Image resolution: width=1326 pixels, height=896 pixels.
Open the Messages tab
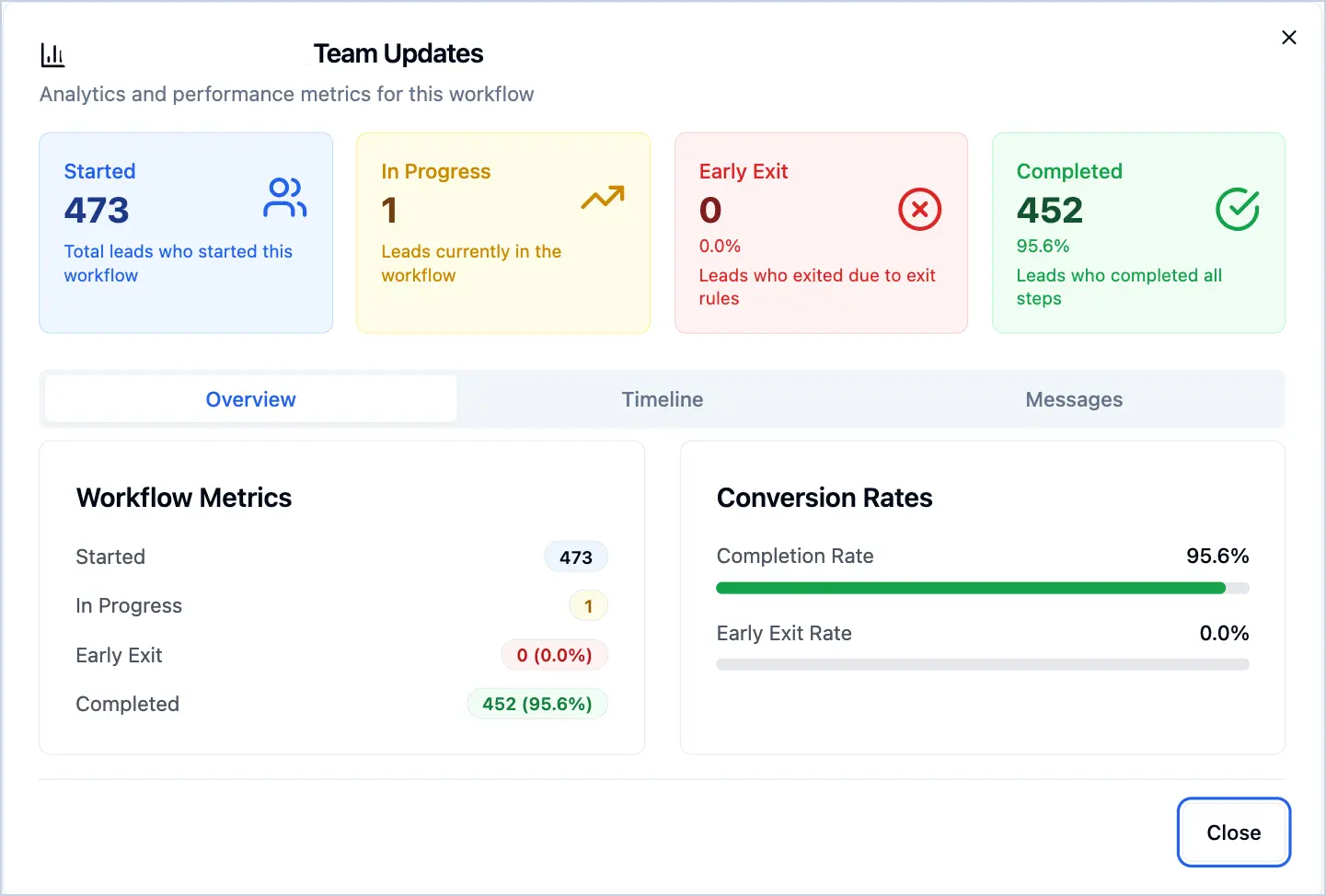tap(1073, 399)
